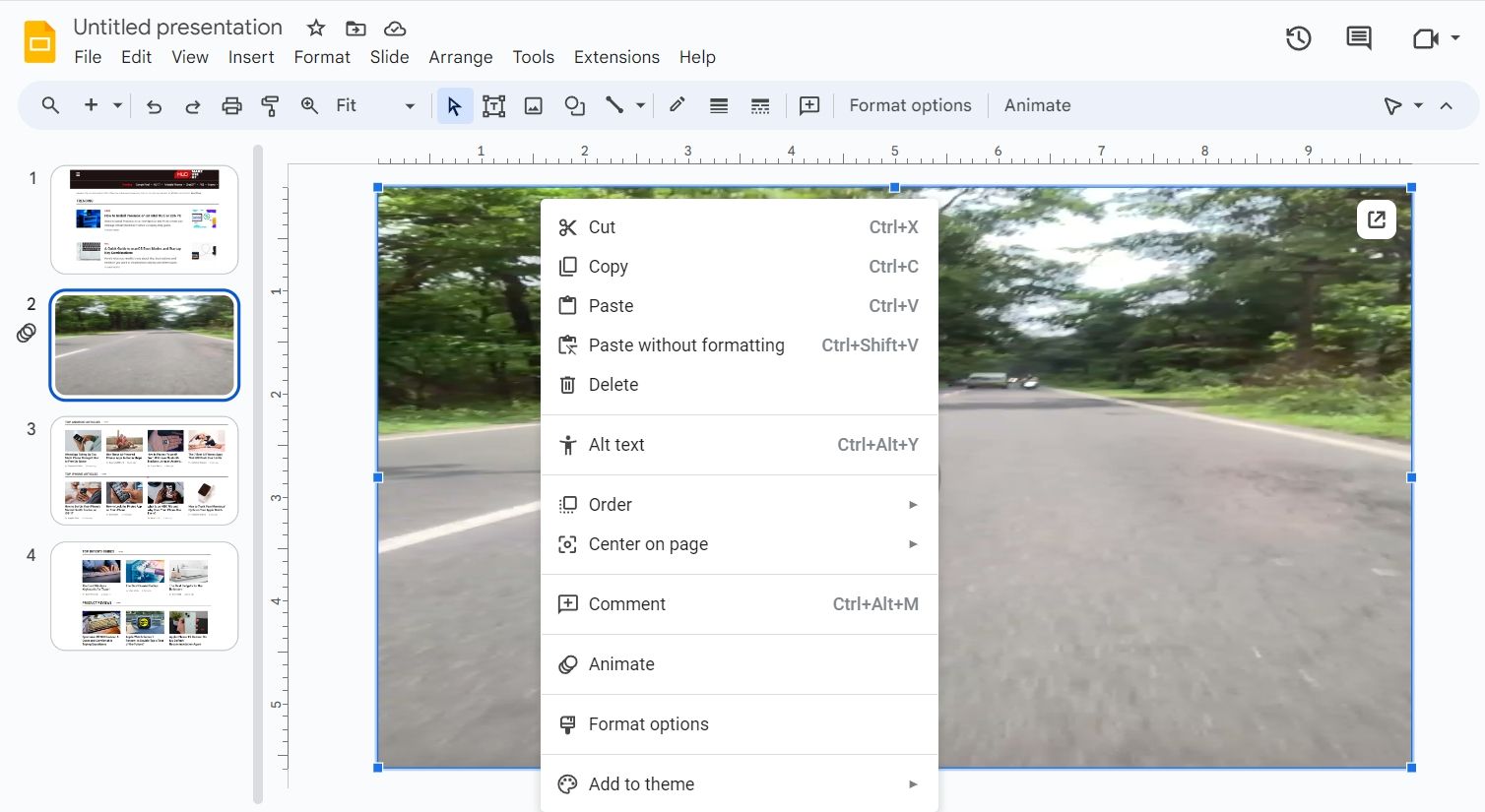
Task: Select the Undo icon
Action: point(154,104)
